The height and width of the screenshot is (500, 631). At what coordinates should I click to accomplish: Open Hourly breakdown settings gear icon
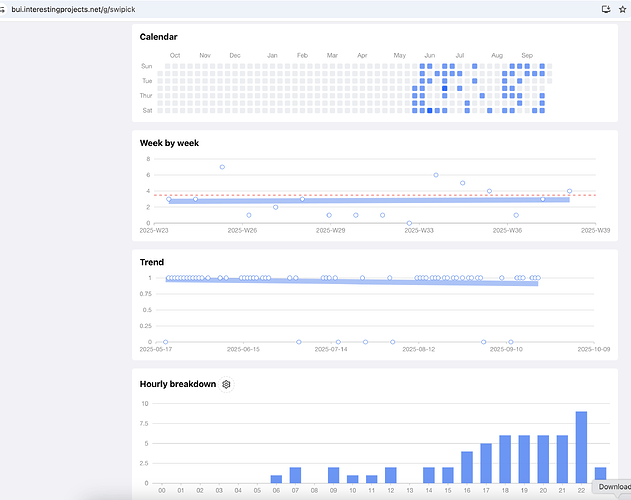pos(226,384)
